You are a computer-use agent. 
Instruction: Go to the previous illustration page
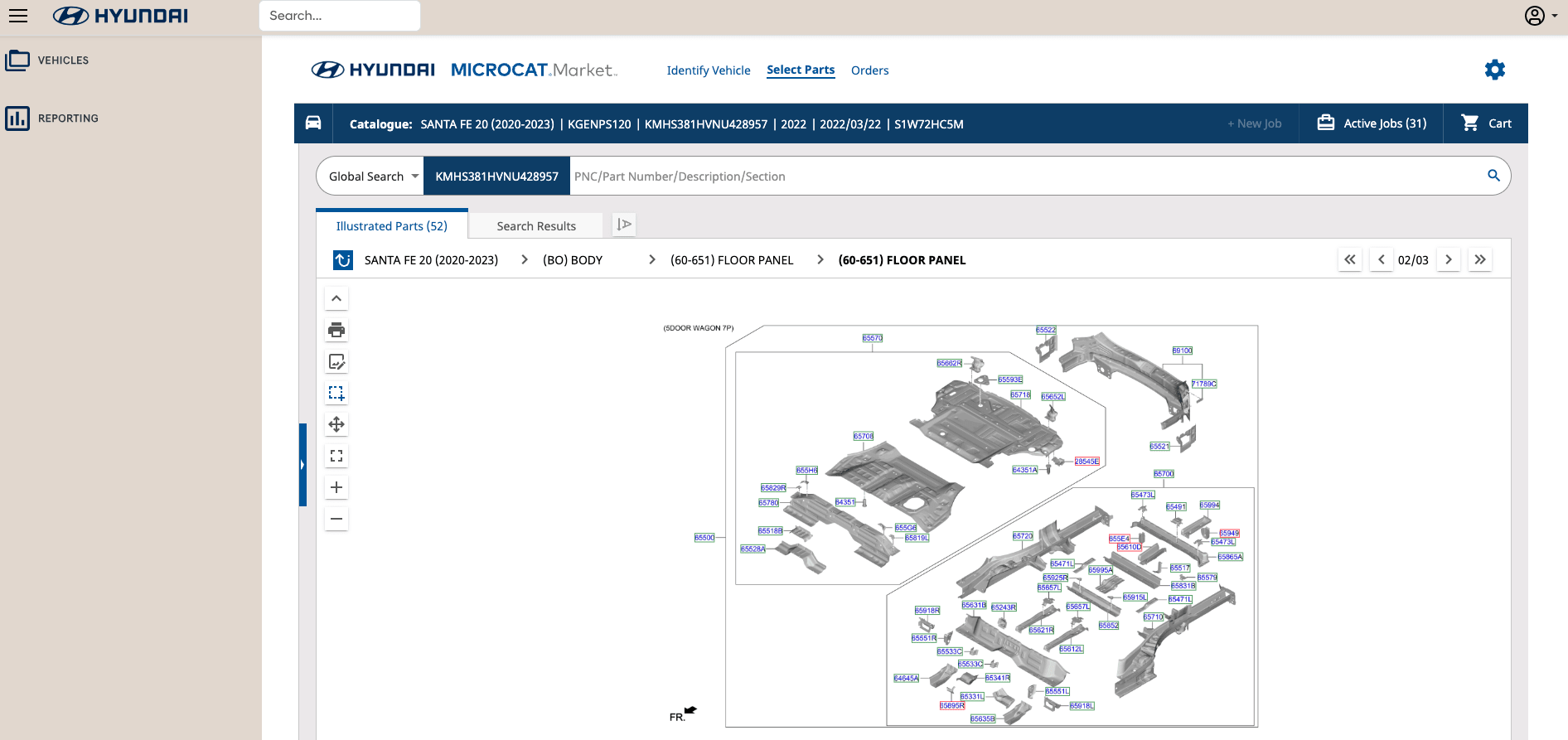[x=1381, y=259]
